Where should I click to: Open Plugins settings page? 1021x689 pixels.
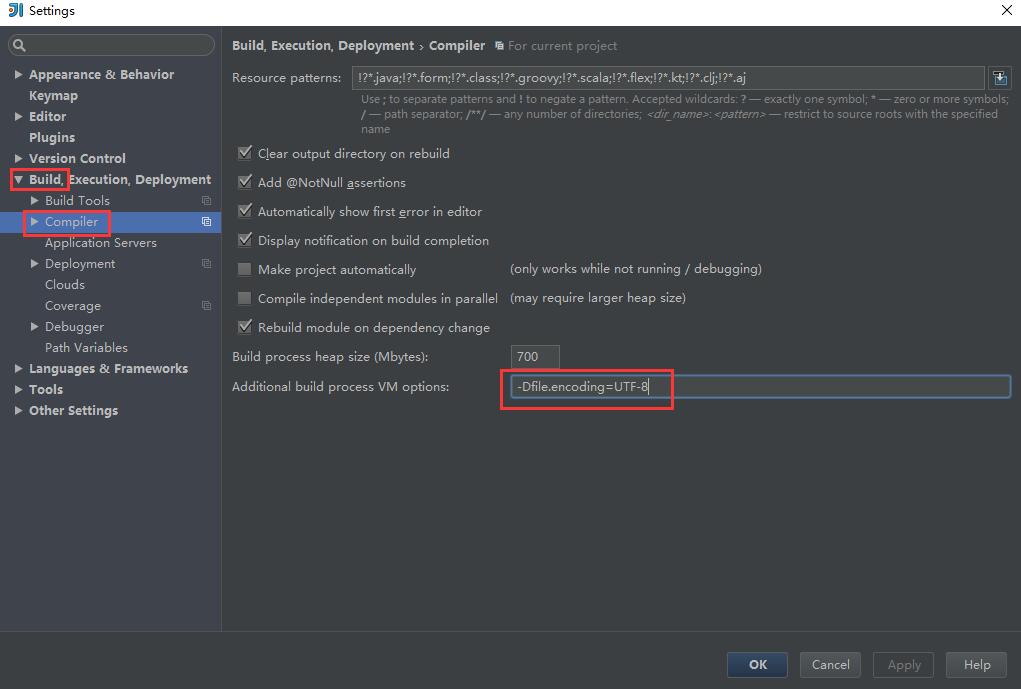pos(52,137)
